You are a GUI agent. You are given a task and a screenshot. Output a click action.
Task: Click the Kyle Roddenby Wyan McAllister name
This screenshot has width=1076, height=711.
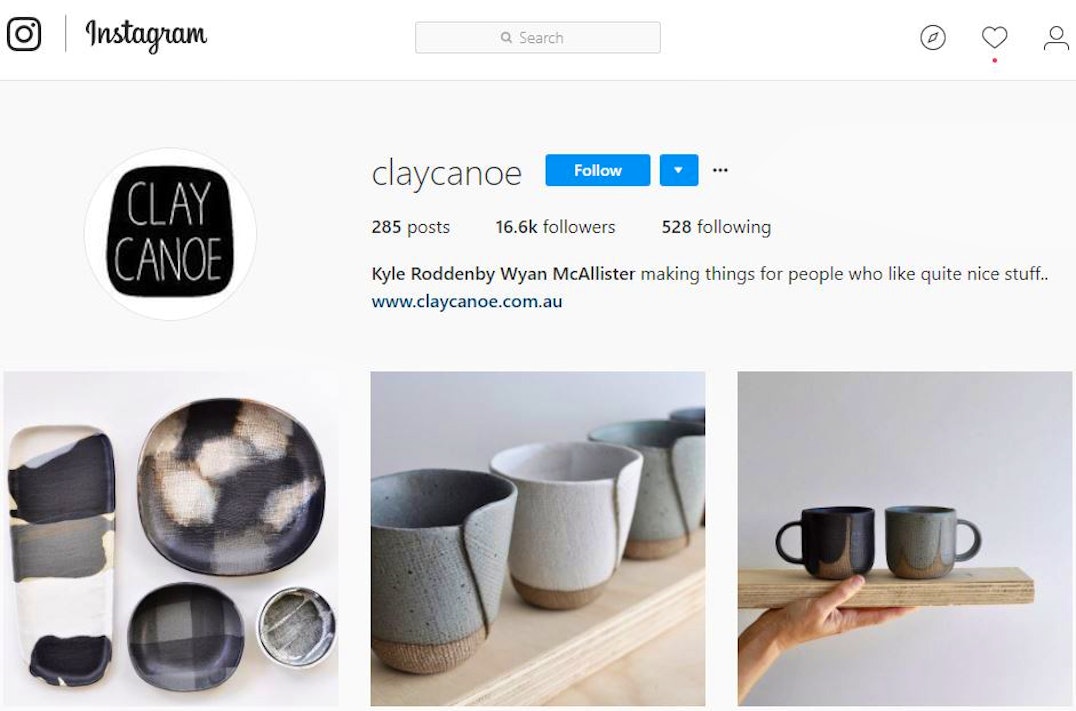(x=503, y=274)
